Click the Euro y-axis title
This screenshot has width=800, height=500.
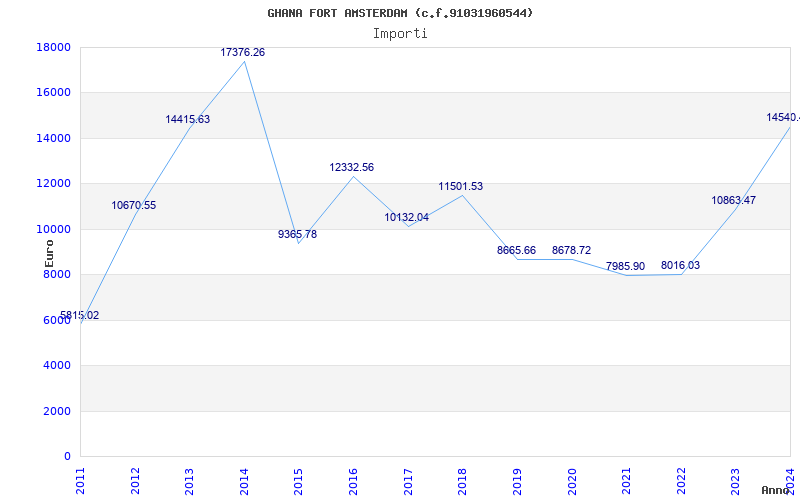[x=49, y=254]
